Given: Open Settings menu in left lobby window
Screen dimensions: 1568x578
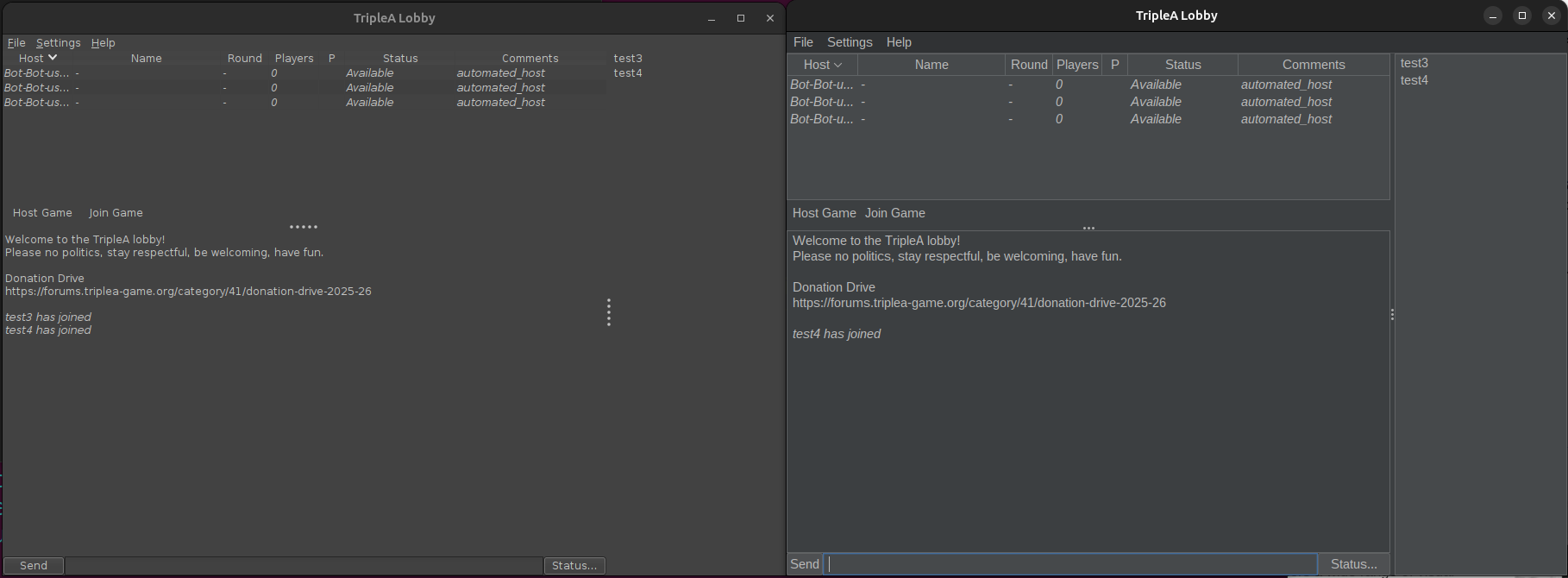Looking at the screenshot, I should click(x=58, y=42).
